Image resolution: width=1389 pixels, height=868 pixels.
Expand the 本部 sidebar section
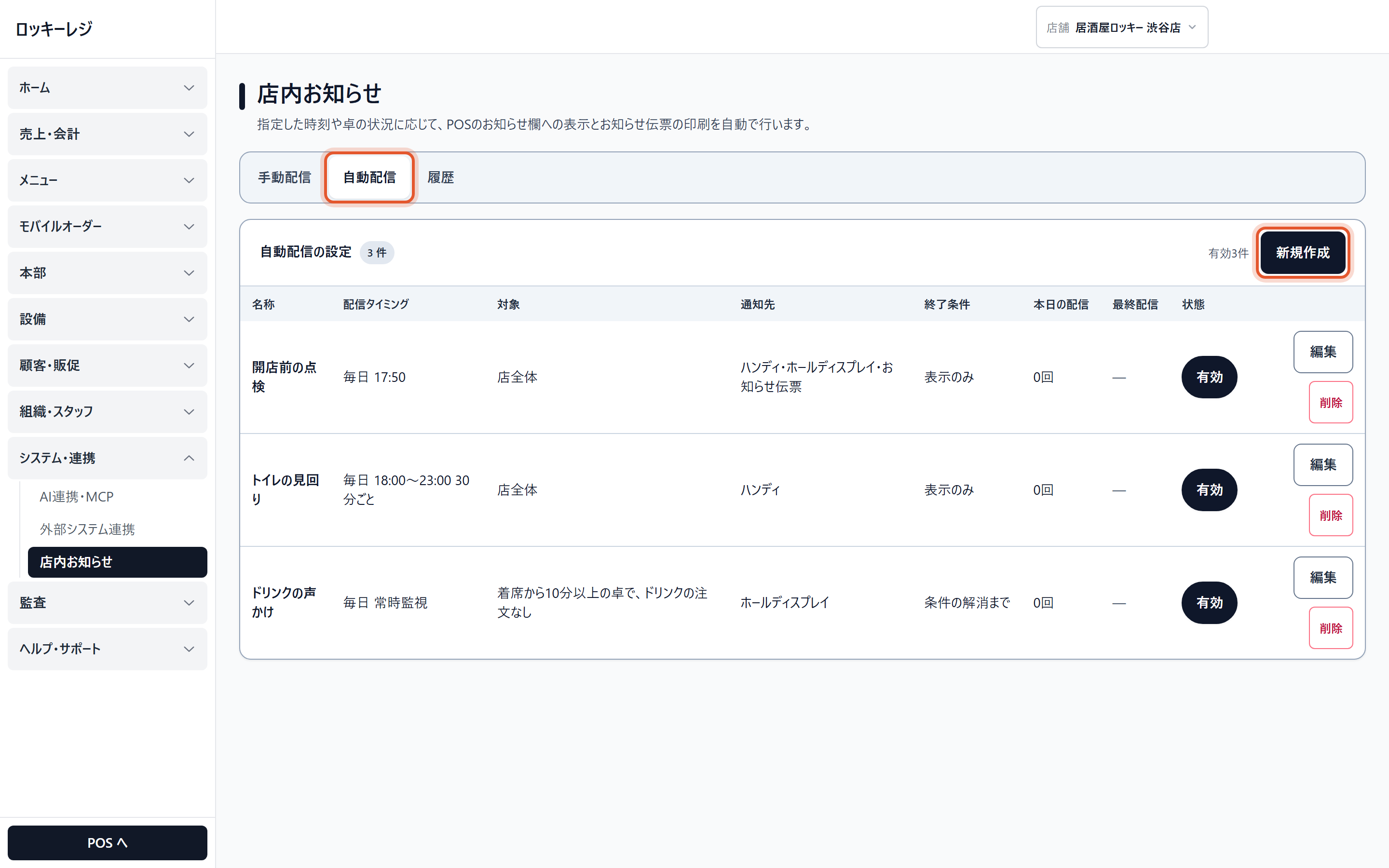pos(108,272)
